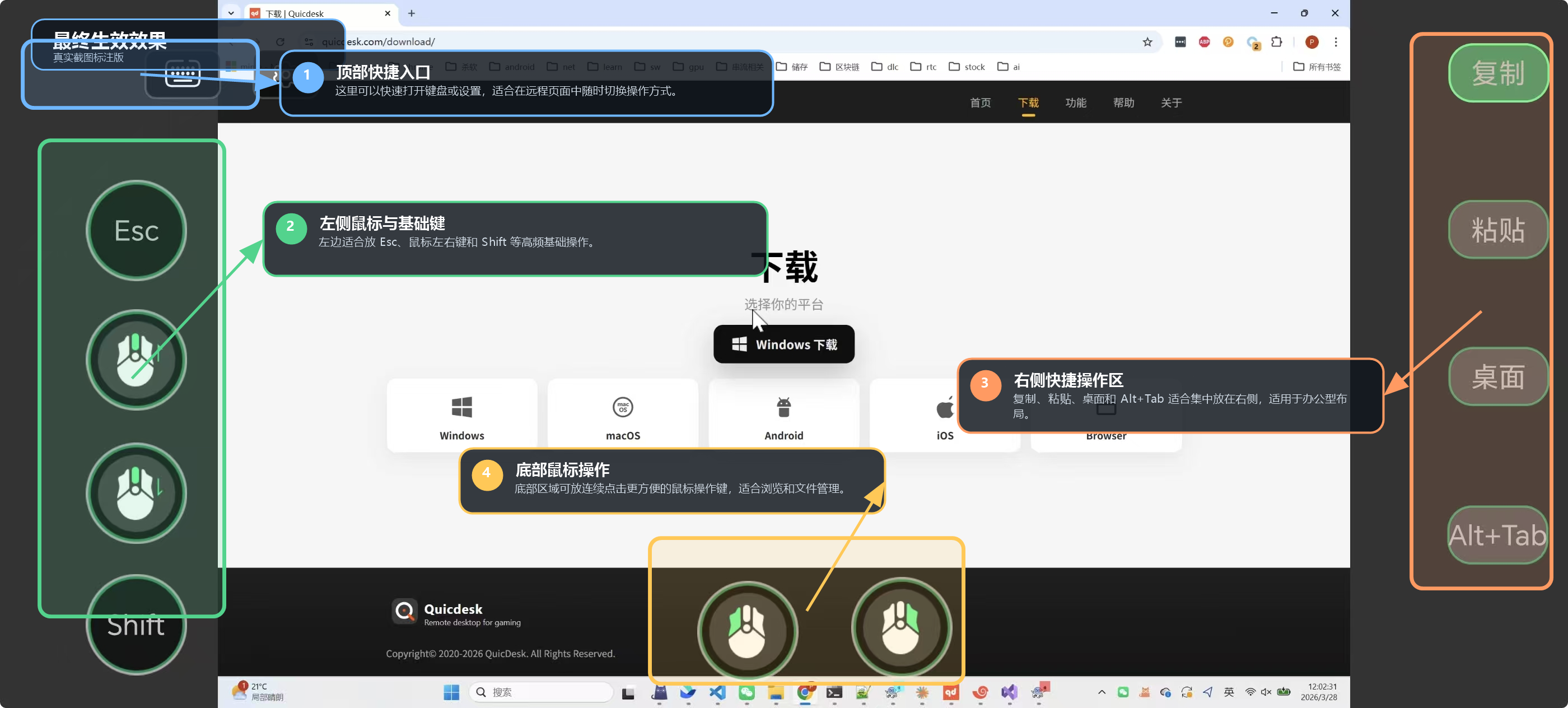The image size is (1568, 708).
Task: Select the iOS platform card
Action: 945,415
